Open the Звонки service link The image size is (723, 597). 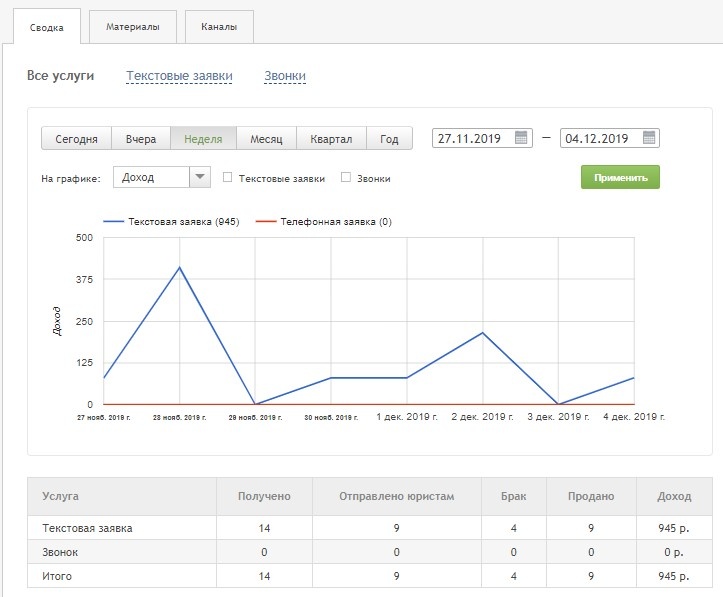point(285,76)
